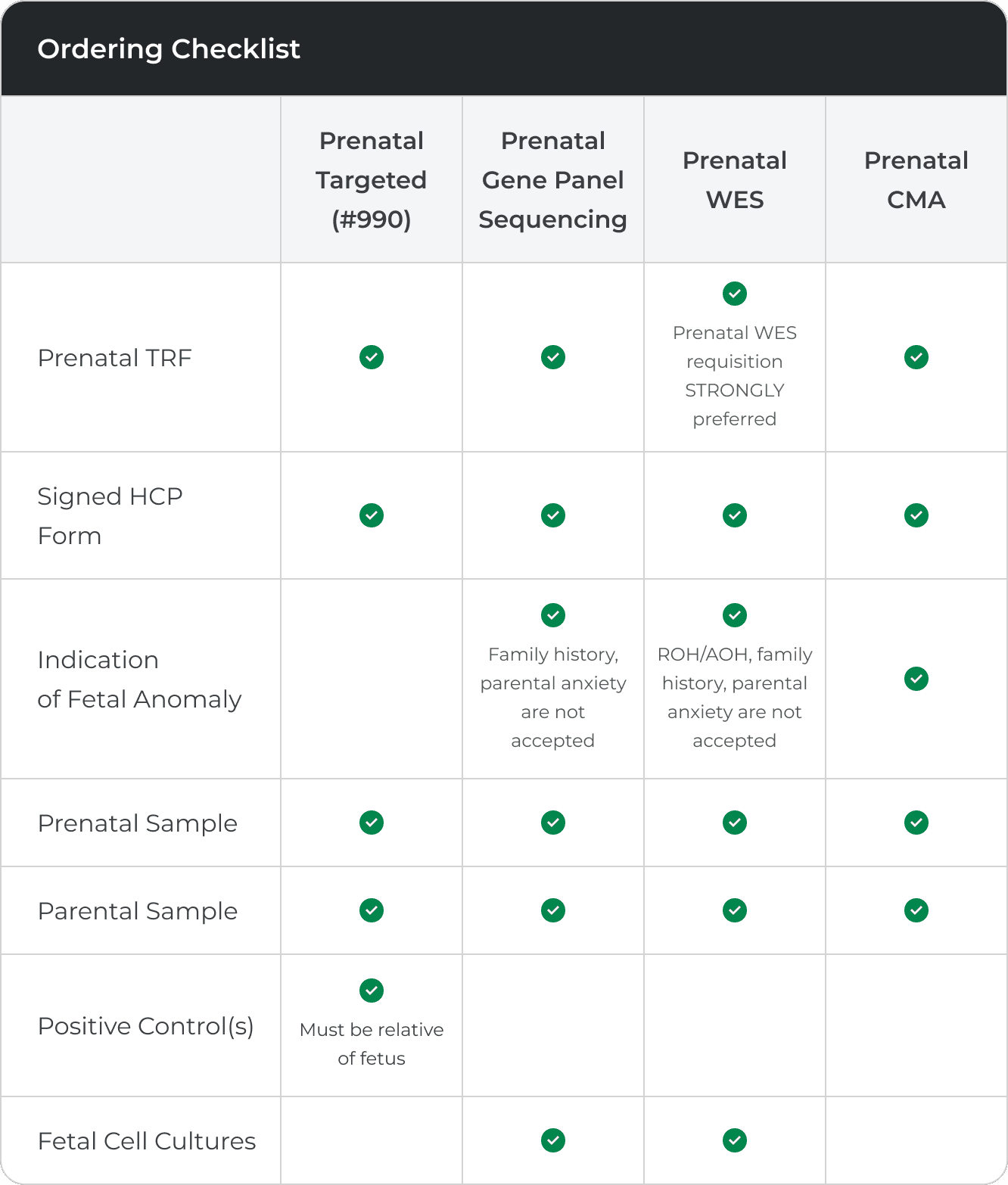Click Signed HCP Form checkmark under Gene Panel
This screenshot has height=1185, width=1008.
[x=553, y=515]
